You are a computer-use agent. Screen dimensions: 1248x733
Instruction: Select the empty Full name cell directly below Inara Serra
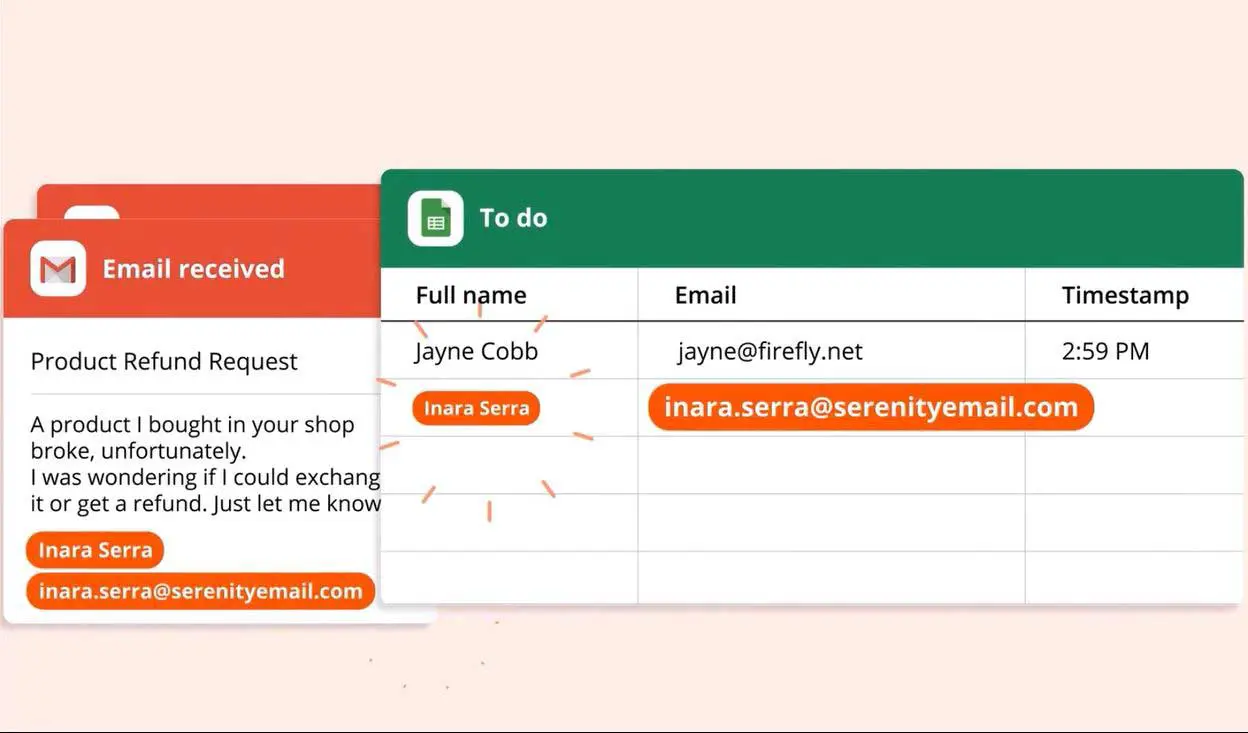pyautogui.click(x=508, y=465)
